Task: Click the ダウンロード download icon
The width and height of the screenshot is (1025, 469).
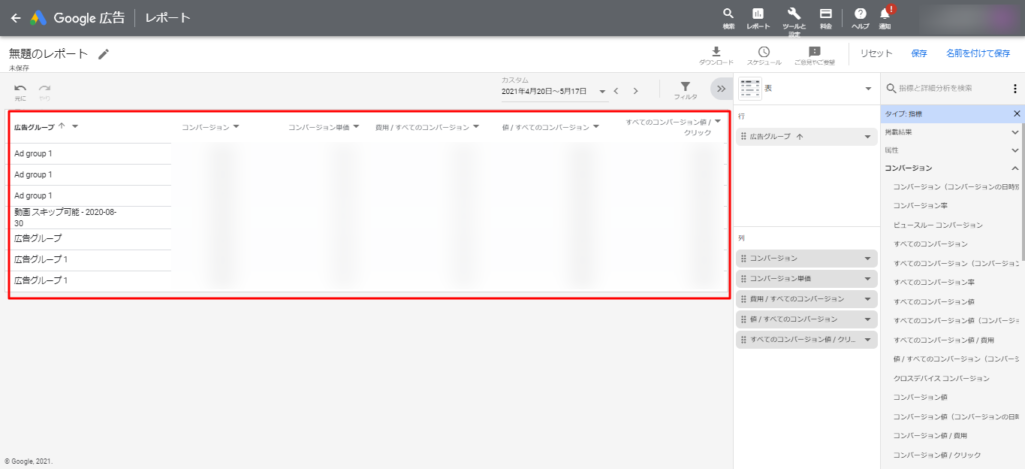Action: [x=716, y=54]
